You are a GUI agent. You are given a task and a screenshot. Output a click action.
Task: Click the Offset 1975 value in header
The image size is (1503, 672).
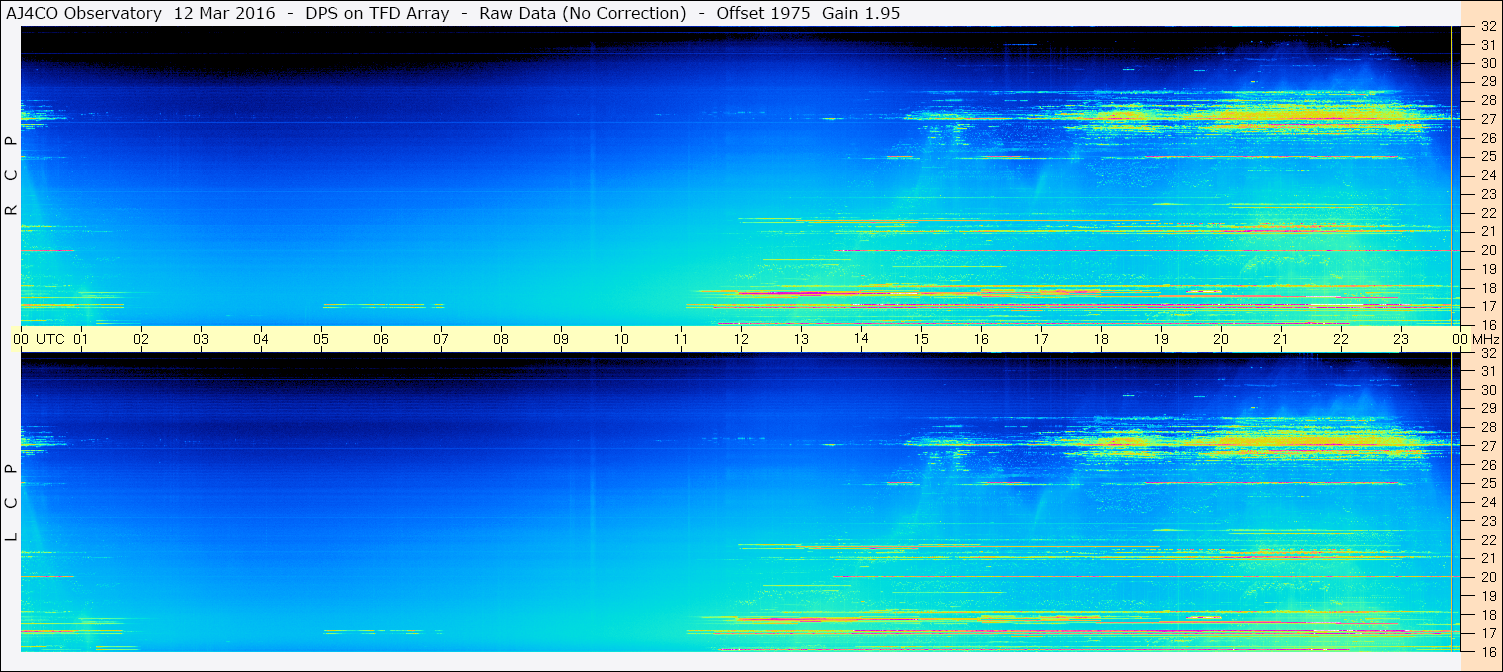(763, 13)
